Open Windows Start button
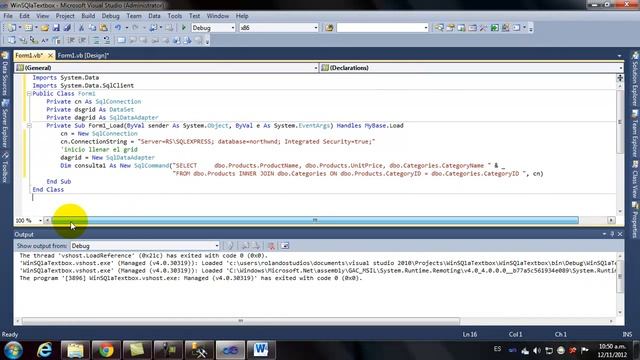The image size is (640, 360). coord(13,350)
